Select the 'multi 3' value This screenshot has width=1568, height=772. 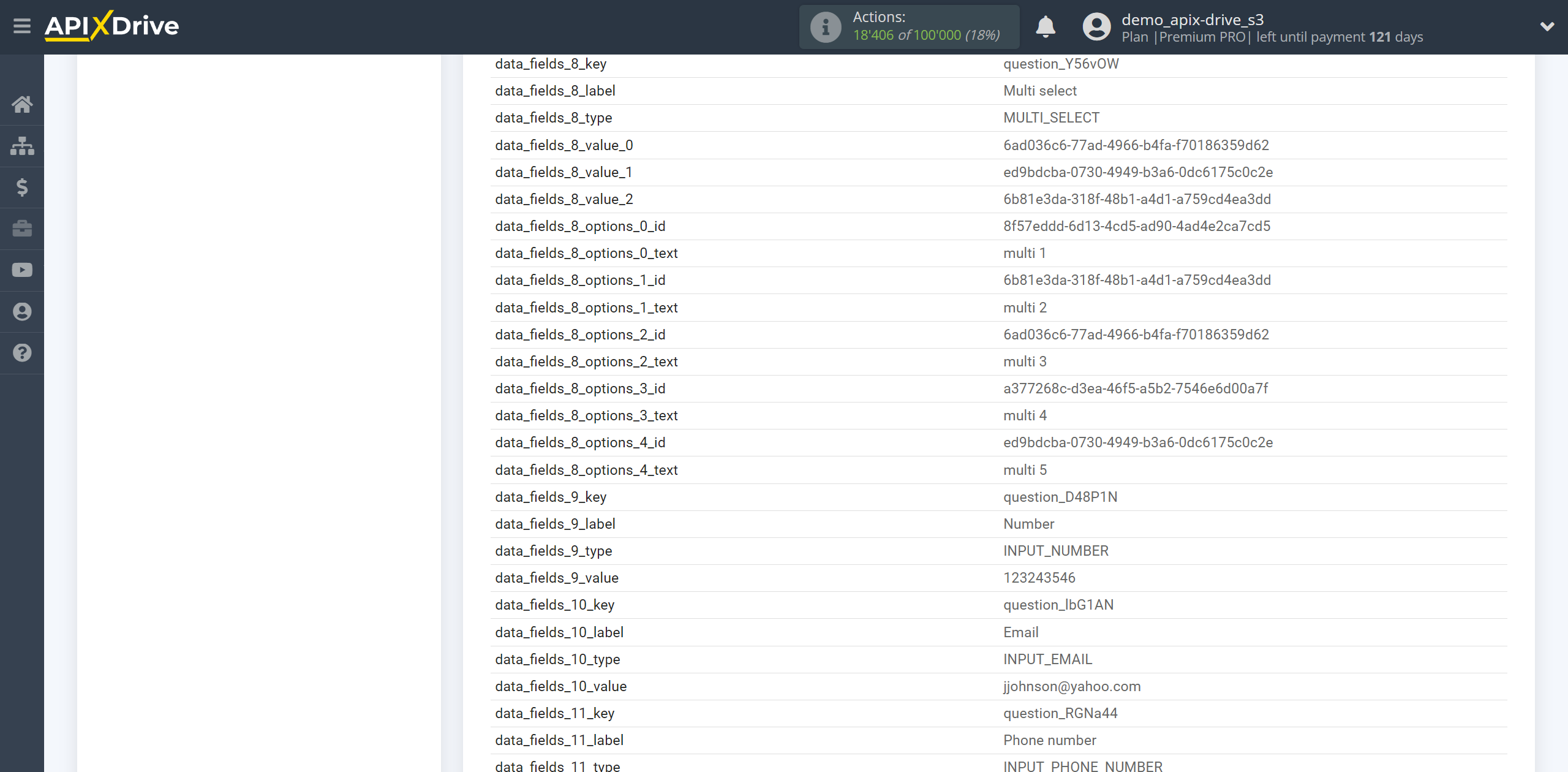1025,361
